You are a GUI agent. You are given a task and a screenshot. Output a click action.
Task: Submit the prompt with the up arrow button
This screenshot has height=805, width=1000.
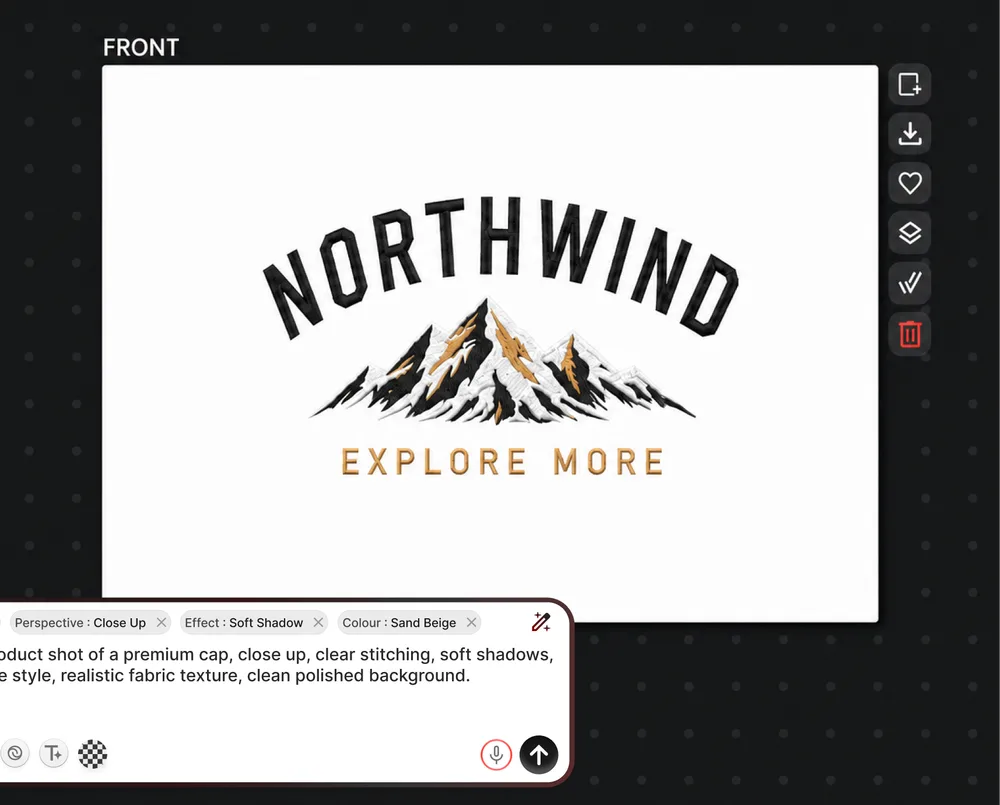[x=539, y=755]
